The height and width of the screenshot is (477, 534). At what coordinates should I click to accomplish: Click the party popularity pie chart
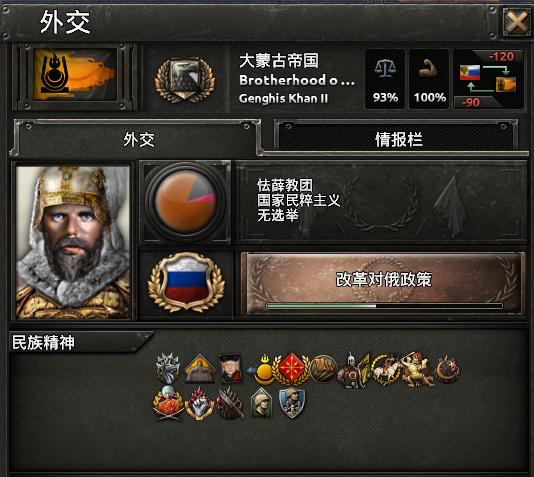tap(186, 202)
